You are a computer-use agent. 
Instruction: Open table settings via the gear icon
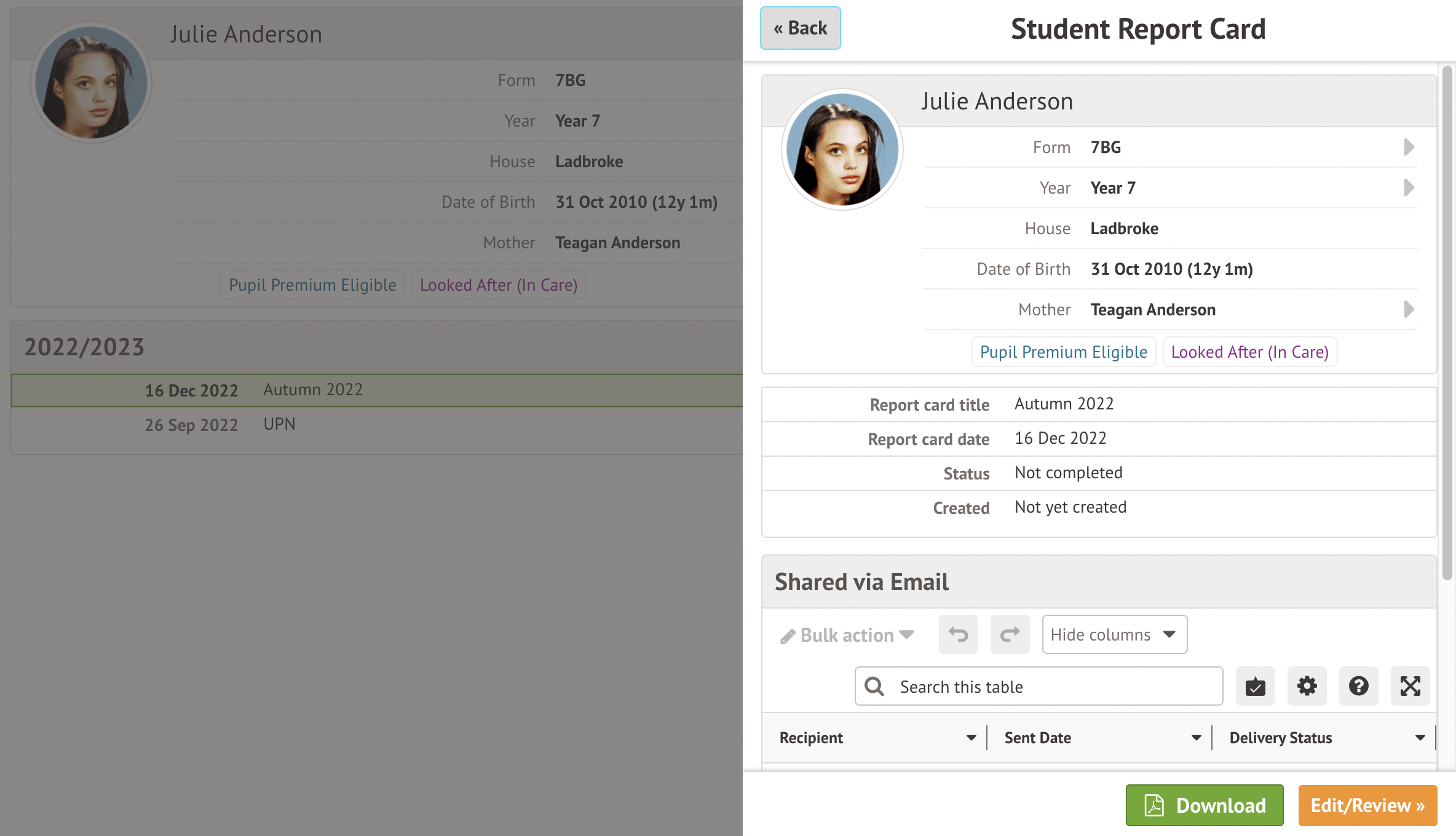pyautogui.click(x=1307, y=686)
